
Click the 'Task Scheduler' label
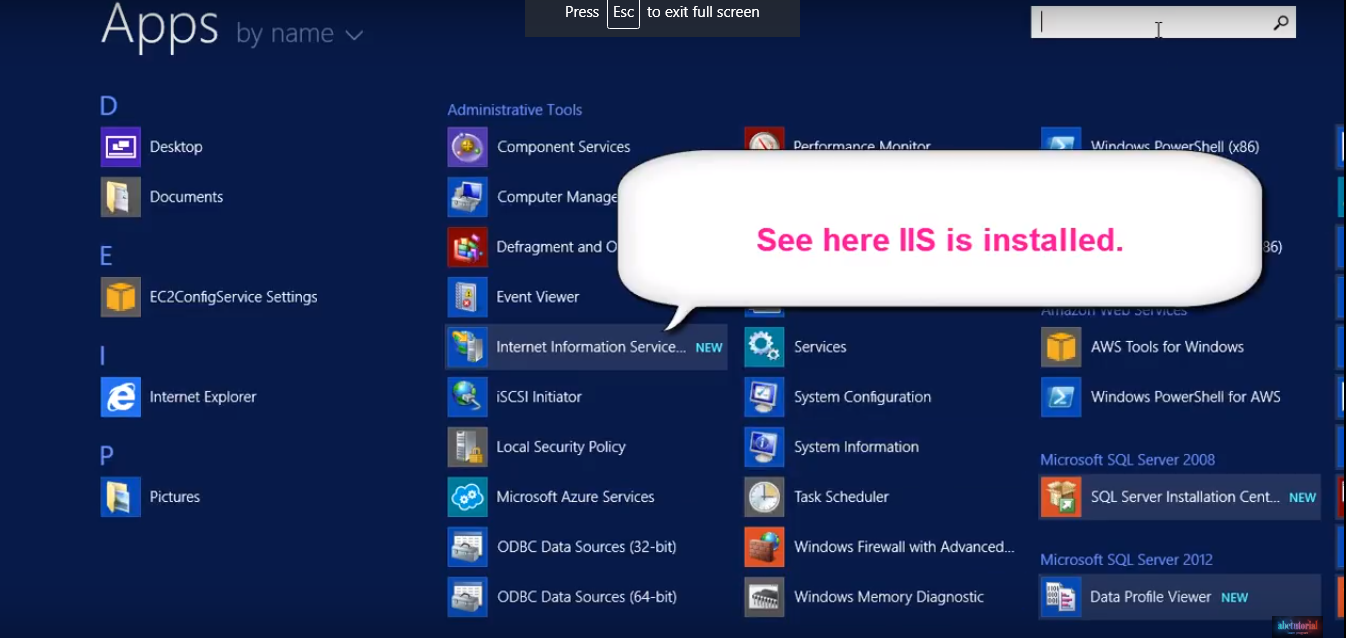tap(841, 497)
